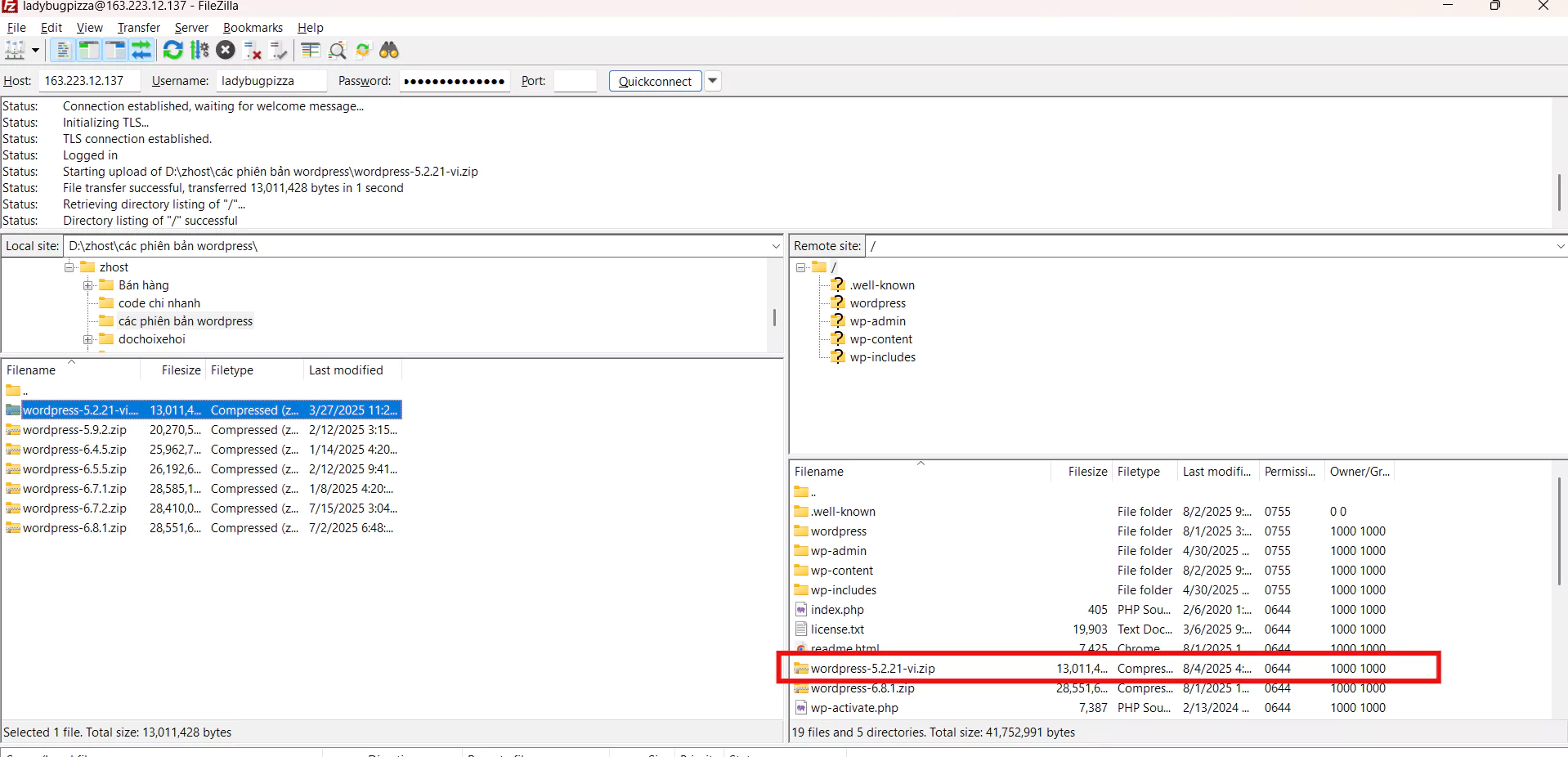The image size is (1568, 757).
Task: Open the Site Manager dropdown arrow
Action: coord(35,51)
